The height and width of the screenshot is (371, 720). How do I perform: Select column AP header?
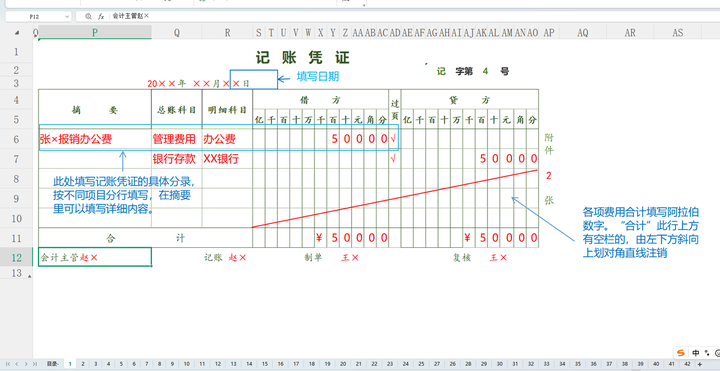coord(549,32)
